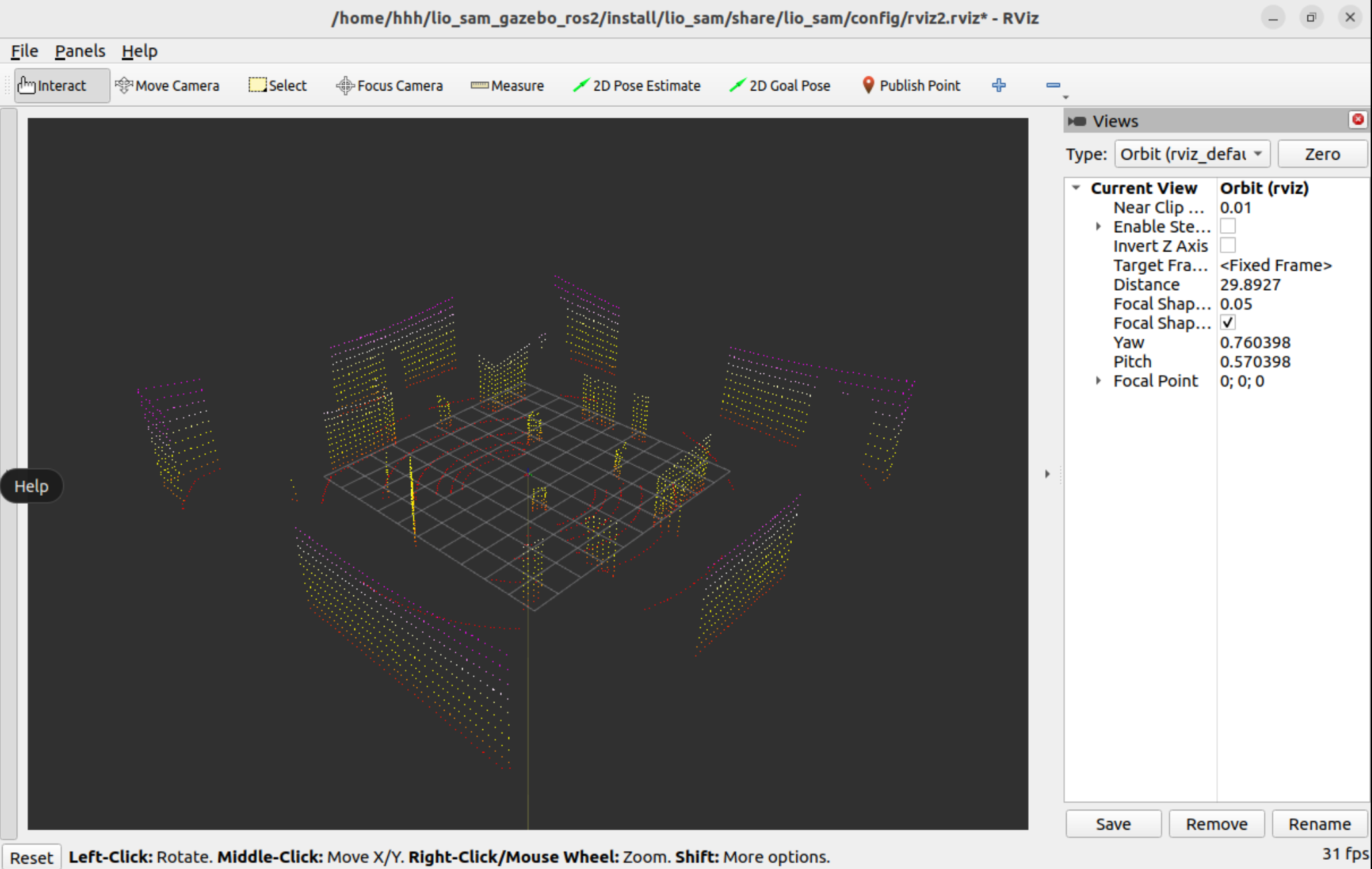Viewport: 1372px width, 869px height.
Task: Toggle the Enable Stereo checkbox
Action: pos(1228,227)
